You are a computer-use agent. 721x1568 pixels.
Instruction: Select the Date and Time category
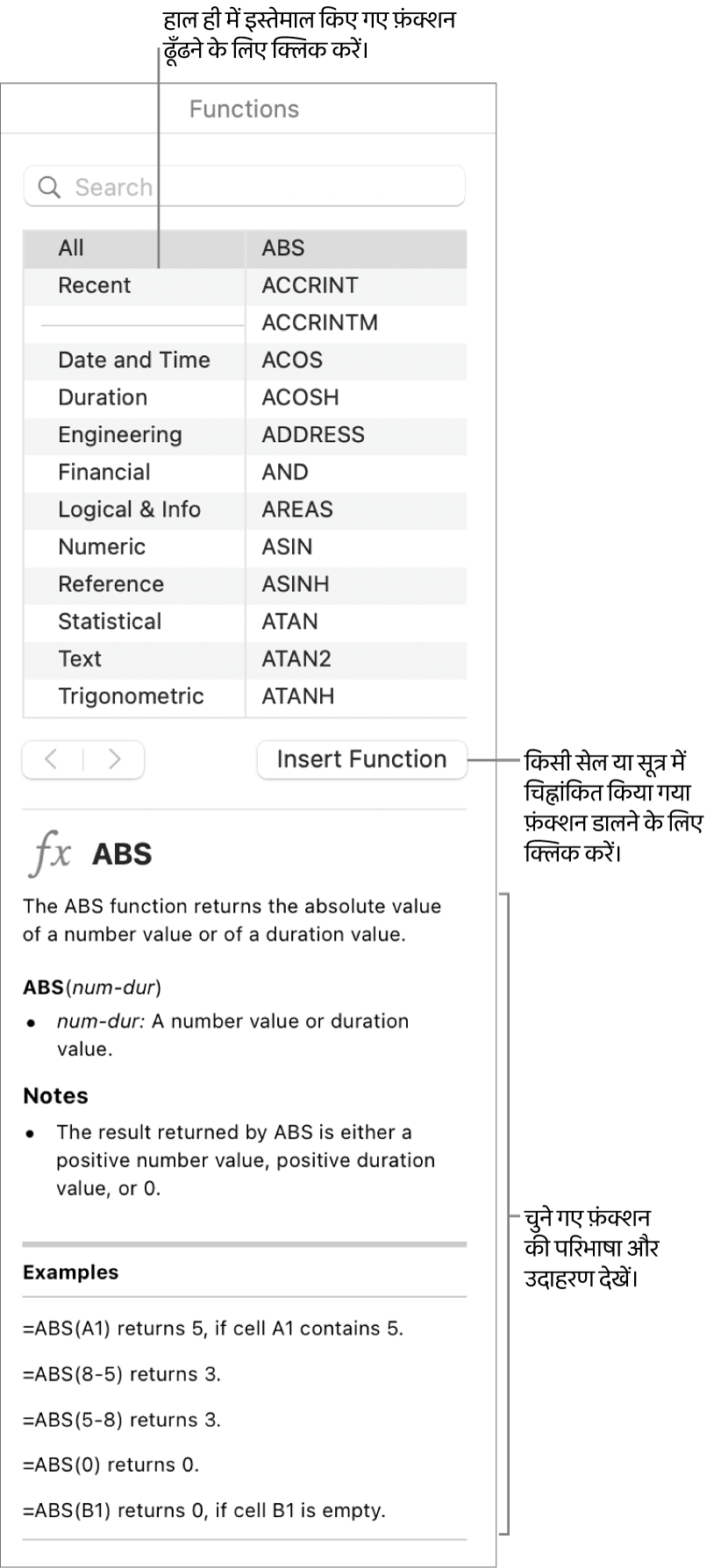tap(133, 360)
